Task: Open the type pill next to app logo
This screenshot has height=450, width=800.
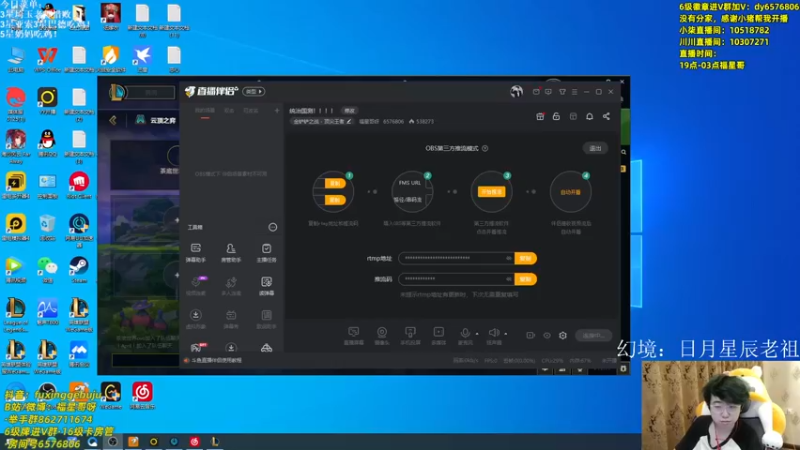Action: coord(254,91)
